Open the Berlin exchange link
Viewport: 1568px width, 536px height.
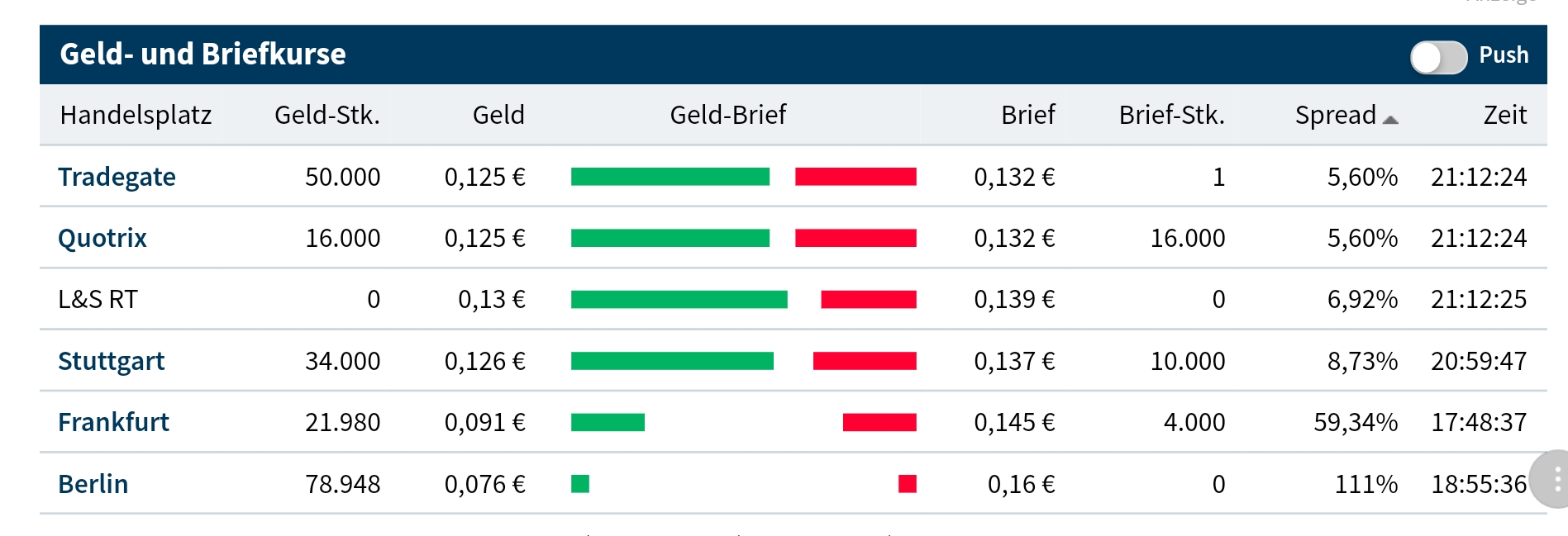click(93, 484)
